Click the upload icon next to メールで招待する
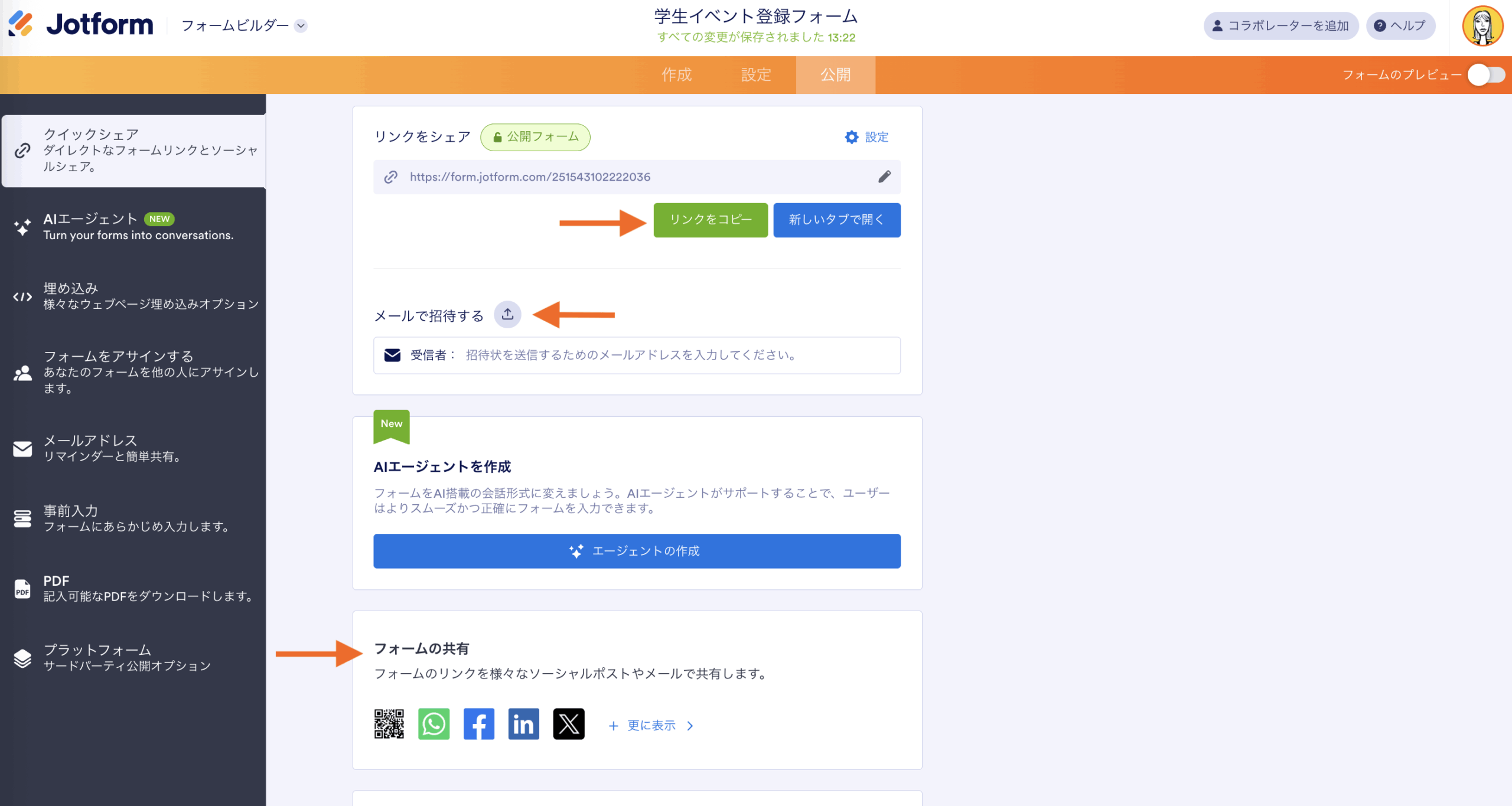Image resolution: width=1512 pixels, height=806 pixels. (507, 314)
